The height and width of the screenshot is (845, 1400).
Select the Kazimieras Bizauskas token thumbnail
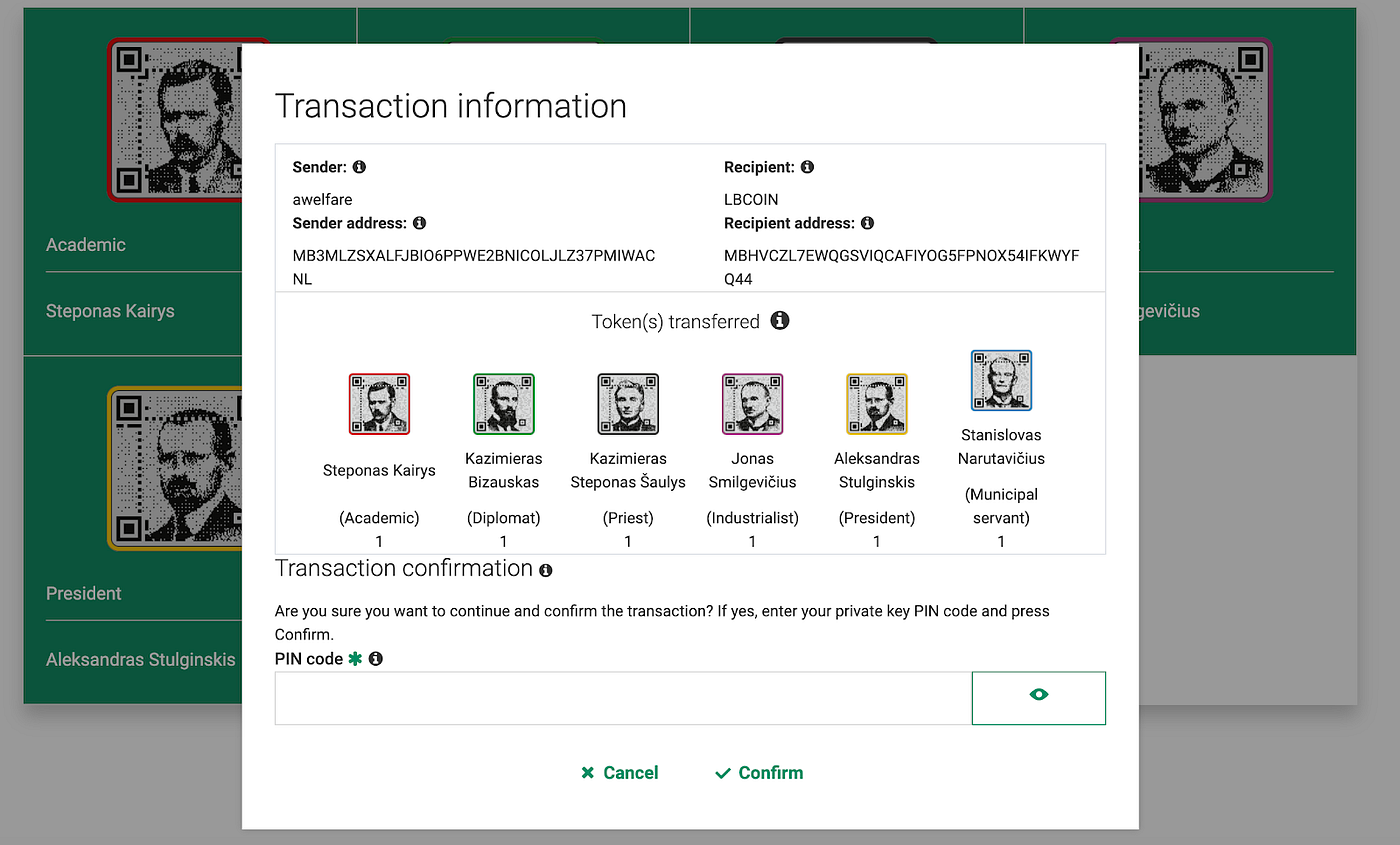(x=504, y=404)
